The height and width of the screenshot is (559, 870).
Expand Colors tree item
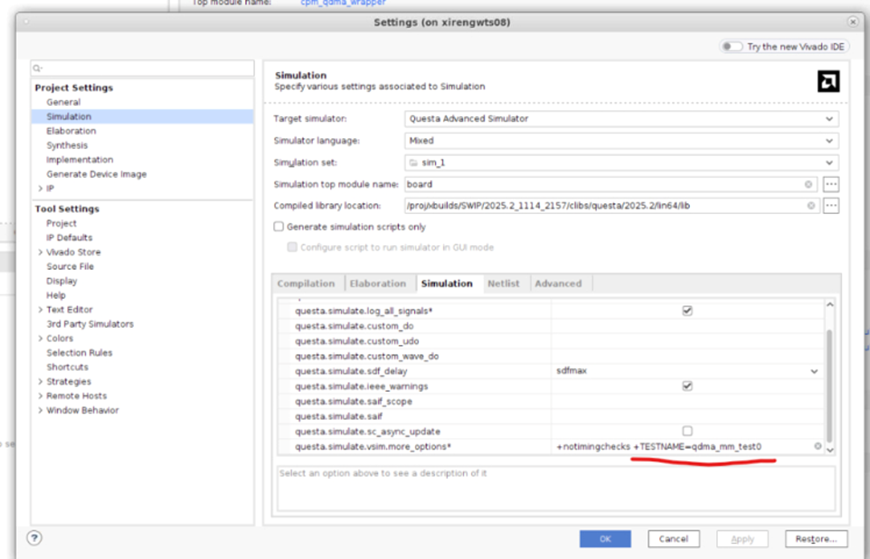pos(40,338)
